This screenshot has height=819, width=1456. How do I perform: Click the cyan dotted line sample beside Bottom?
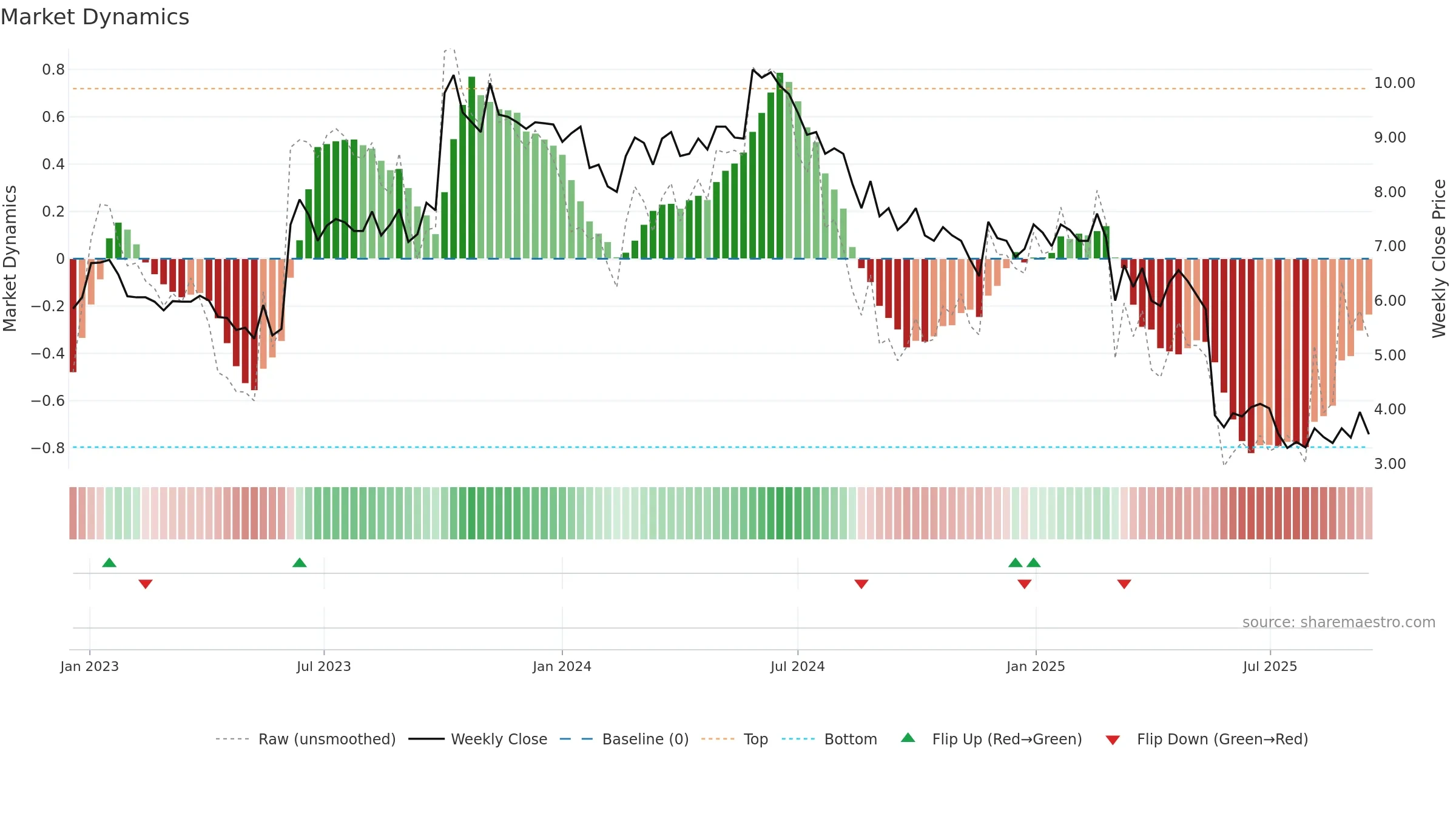(799, 739)
